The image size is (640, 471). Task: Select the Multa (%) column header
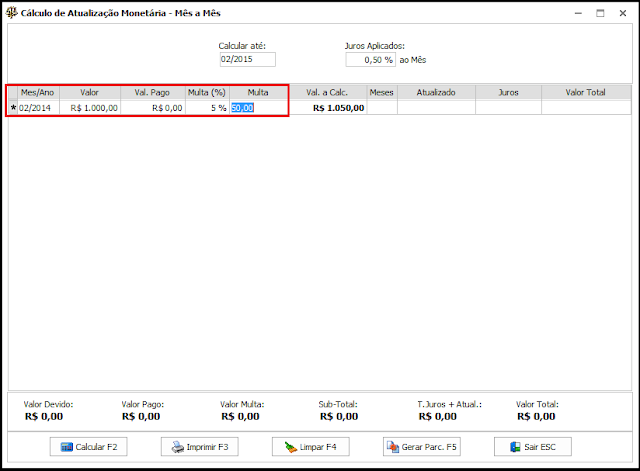coord(207,93)
